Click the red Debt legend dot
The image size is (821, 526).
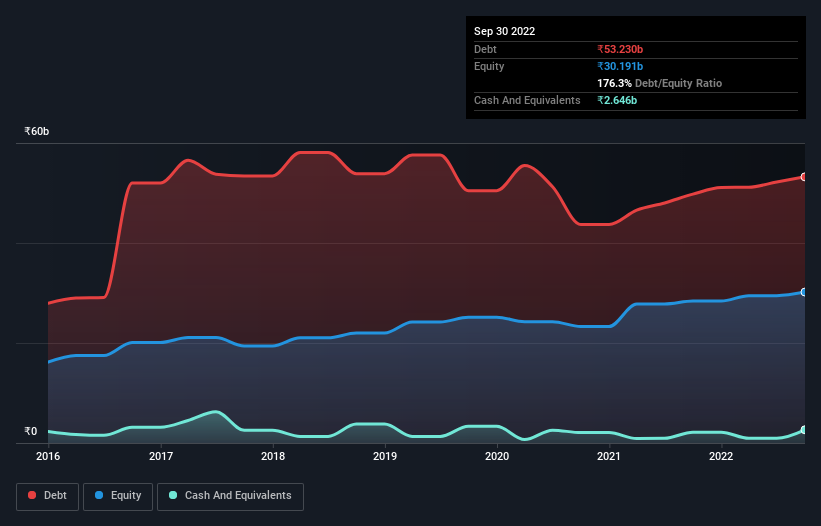(x=32, y=495)
